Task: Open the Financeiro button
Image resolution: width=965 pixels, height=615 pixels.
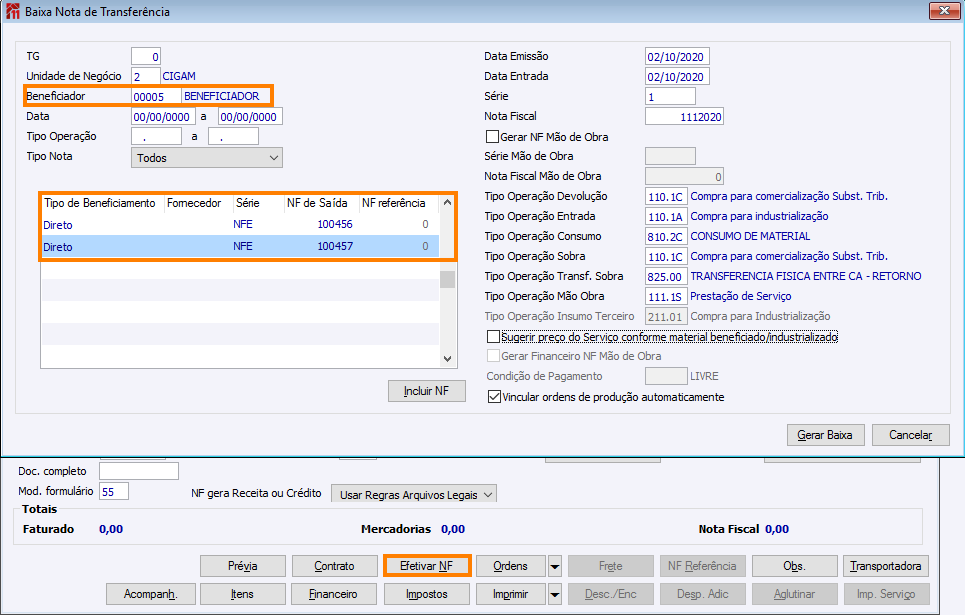Action: tap(335, 594)
